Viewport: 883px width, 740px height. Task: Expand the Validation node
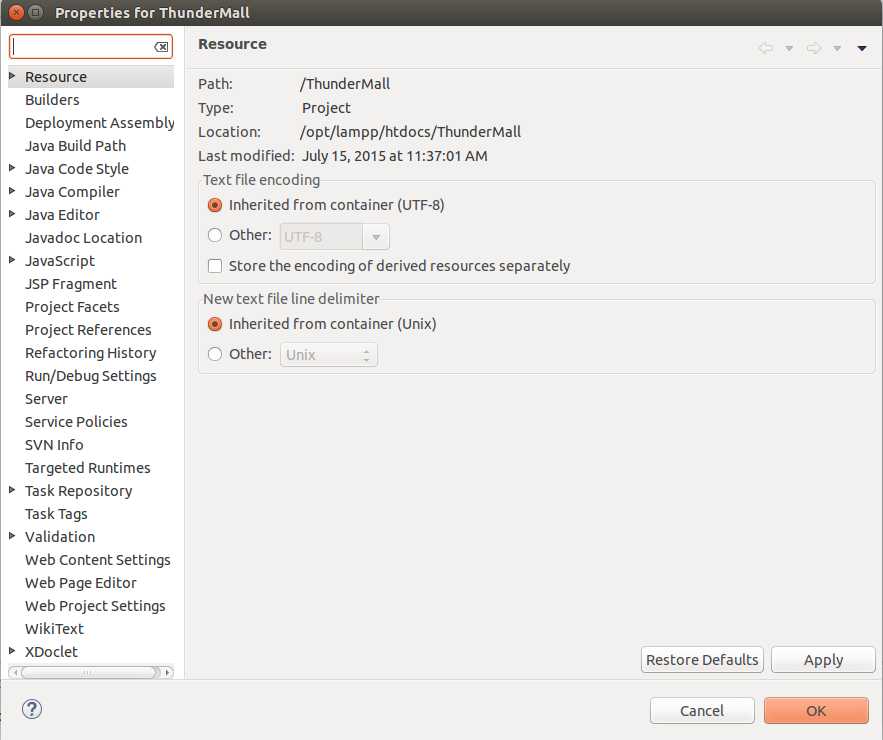(12, 536)
